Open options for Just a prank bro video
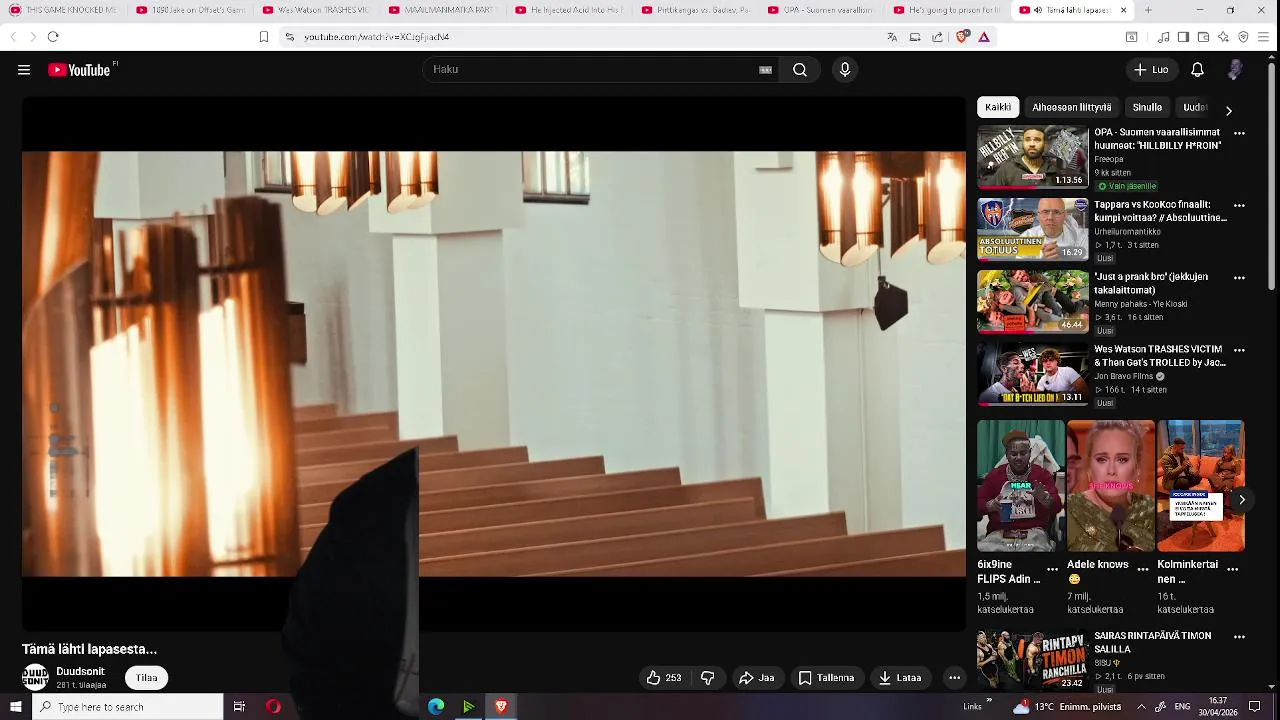The image size is (1280, 720). point(1239,278)
